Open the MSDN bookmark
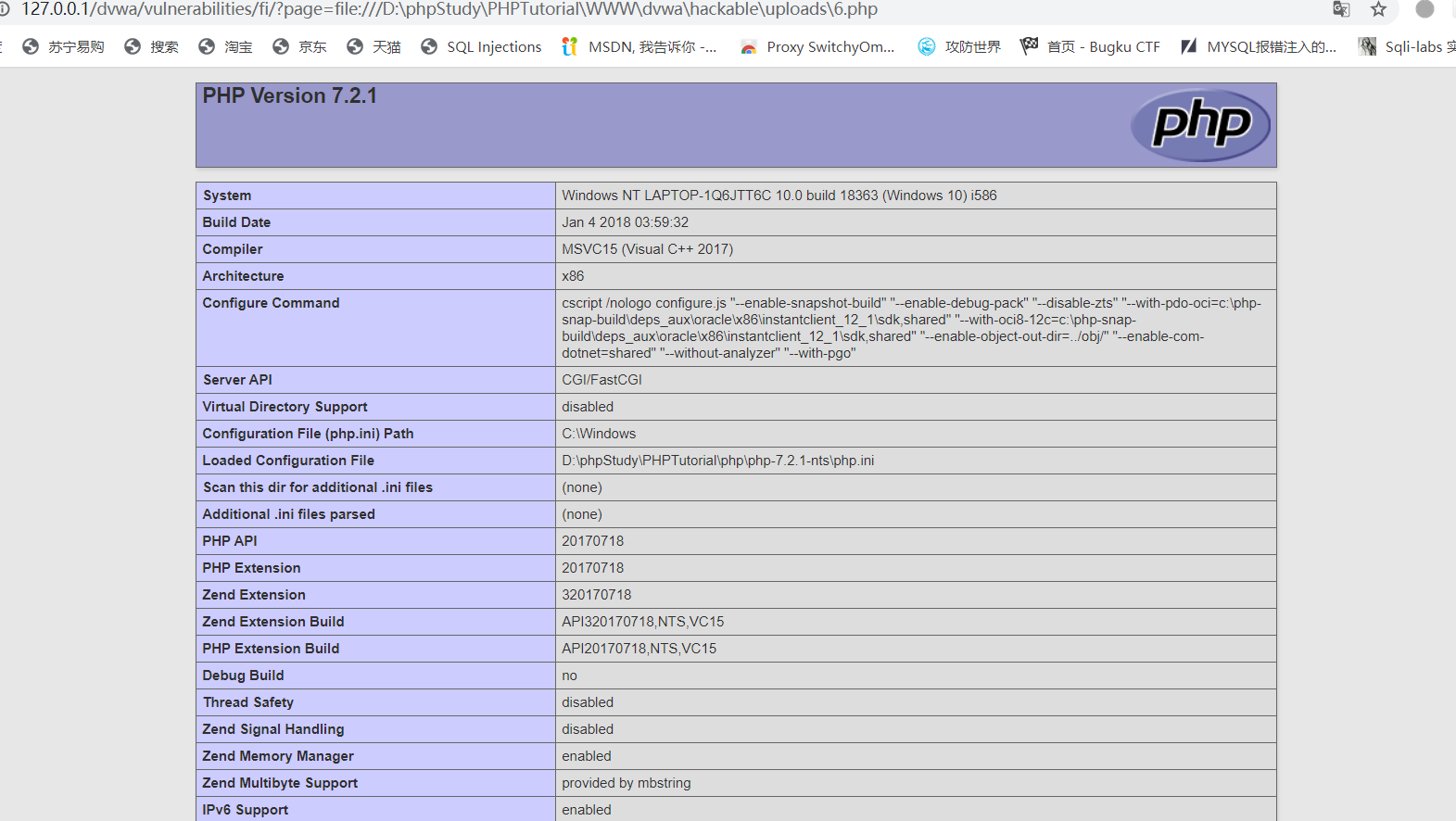Viewport: 1456px width, 821px height. click(639, 47)
